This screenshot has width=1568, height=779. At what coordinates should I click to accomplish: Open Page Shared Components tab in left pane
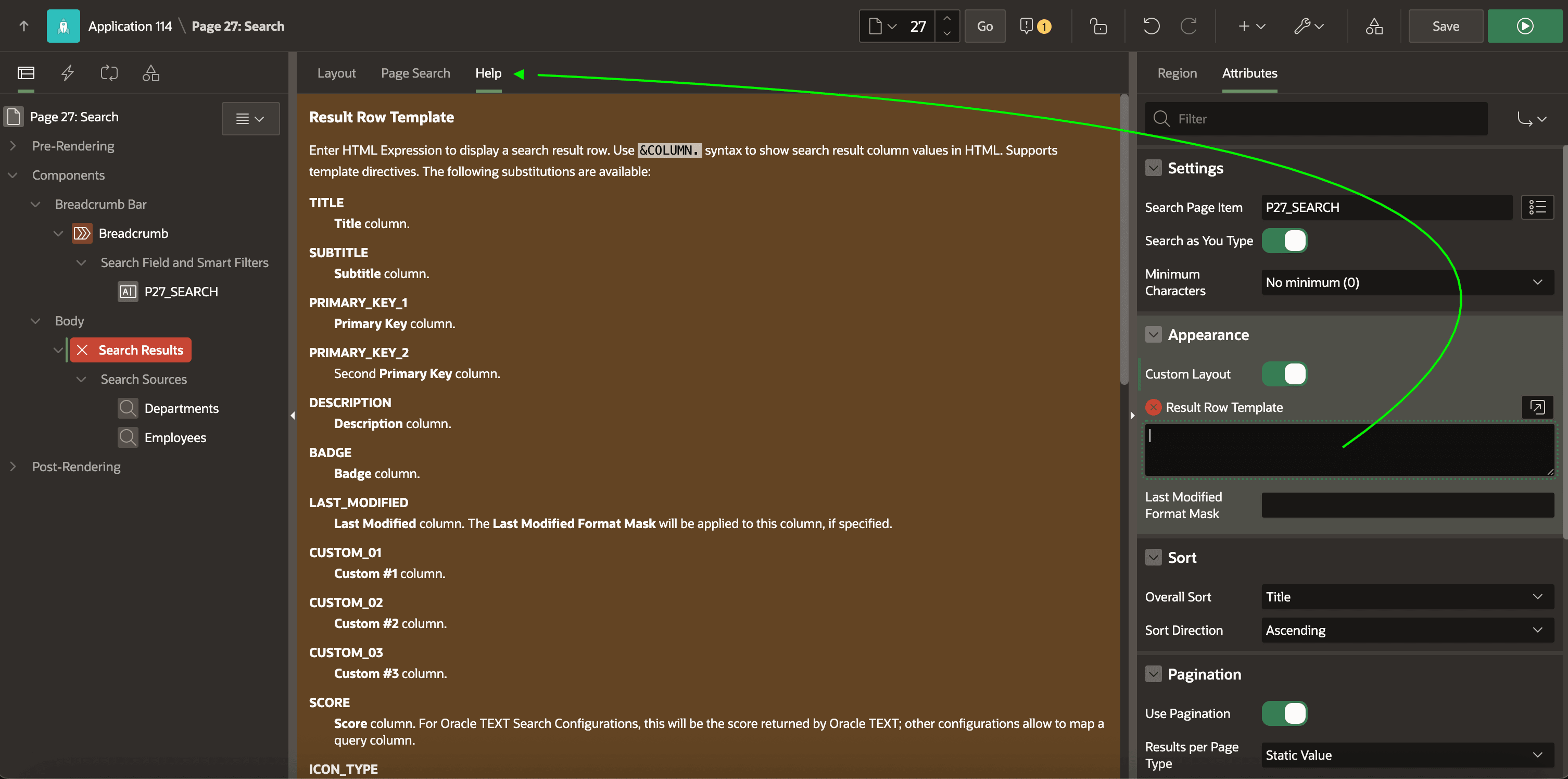point(150,73)
